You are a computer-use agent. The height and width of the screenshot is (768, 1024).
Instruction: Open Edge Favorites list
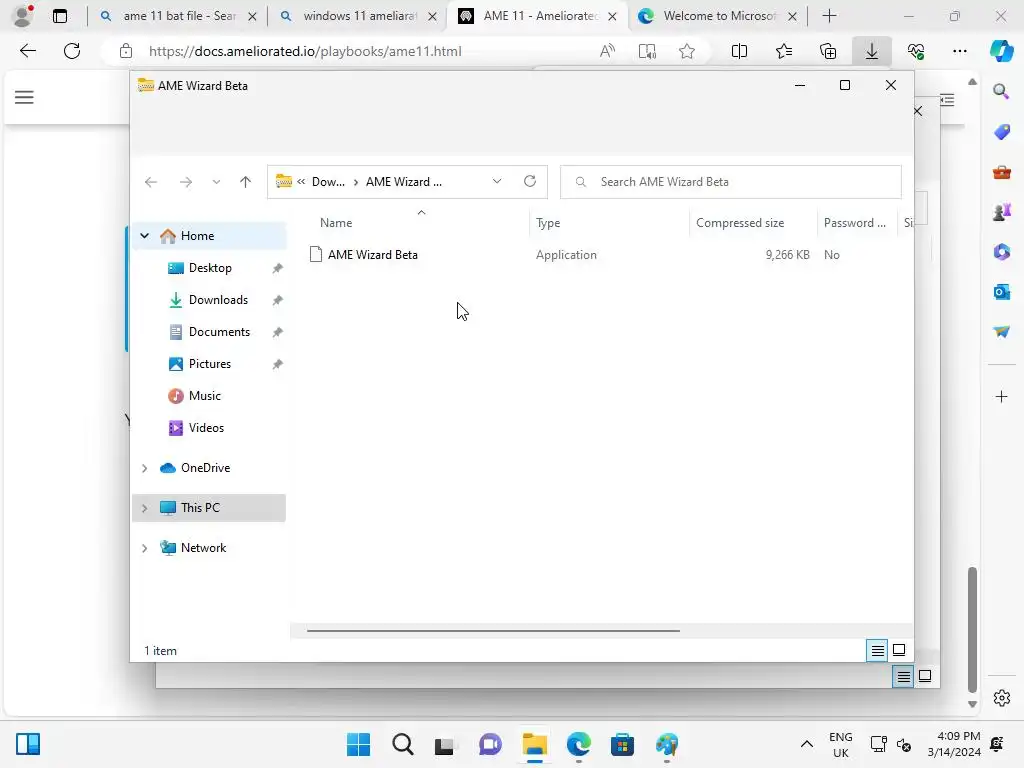point(784,51)
